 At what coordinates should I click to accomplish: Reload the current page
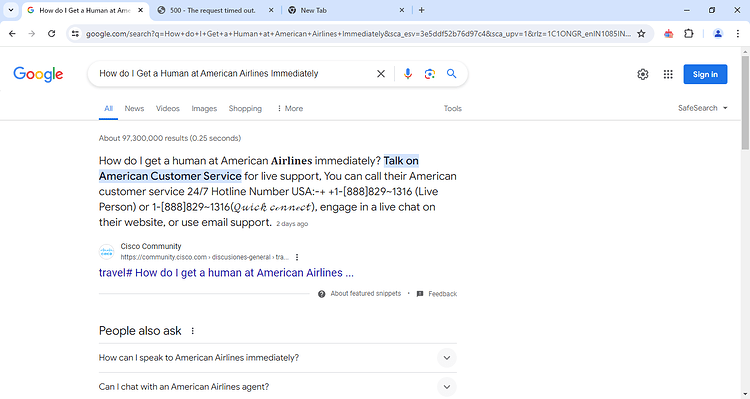pos(52,33)
